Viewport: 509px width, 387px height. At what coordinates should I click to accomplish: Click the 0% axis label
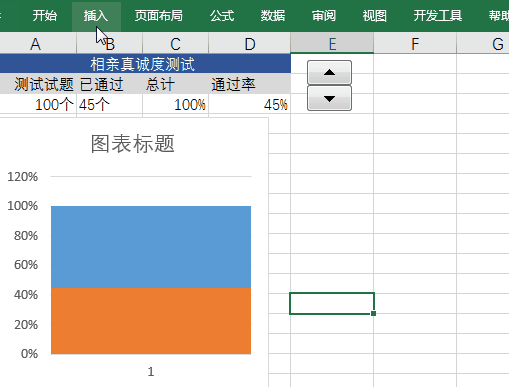pos(29,354)
